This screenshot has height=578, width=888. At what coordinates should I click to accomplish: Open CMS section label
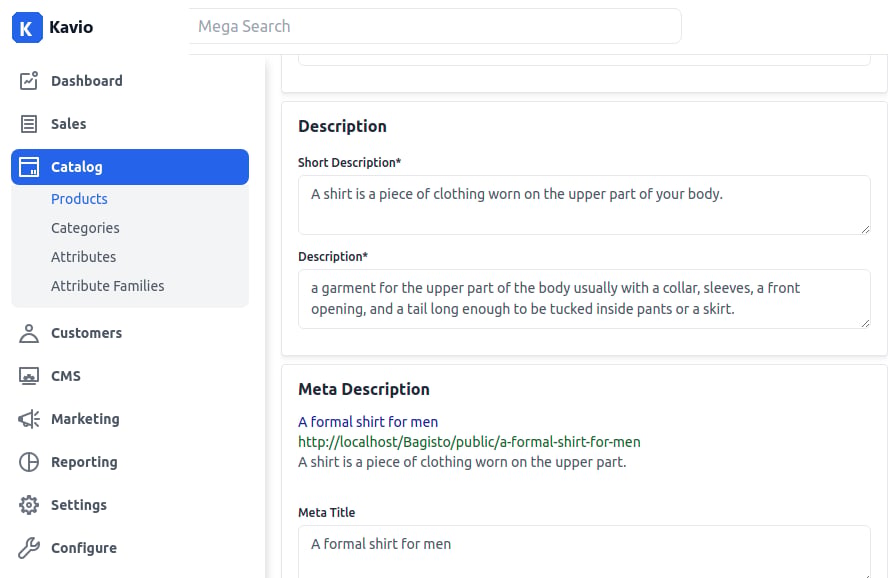[66, 376]
